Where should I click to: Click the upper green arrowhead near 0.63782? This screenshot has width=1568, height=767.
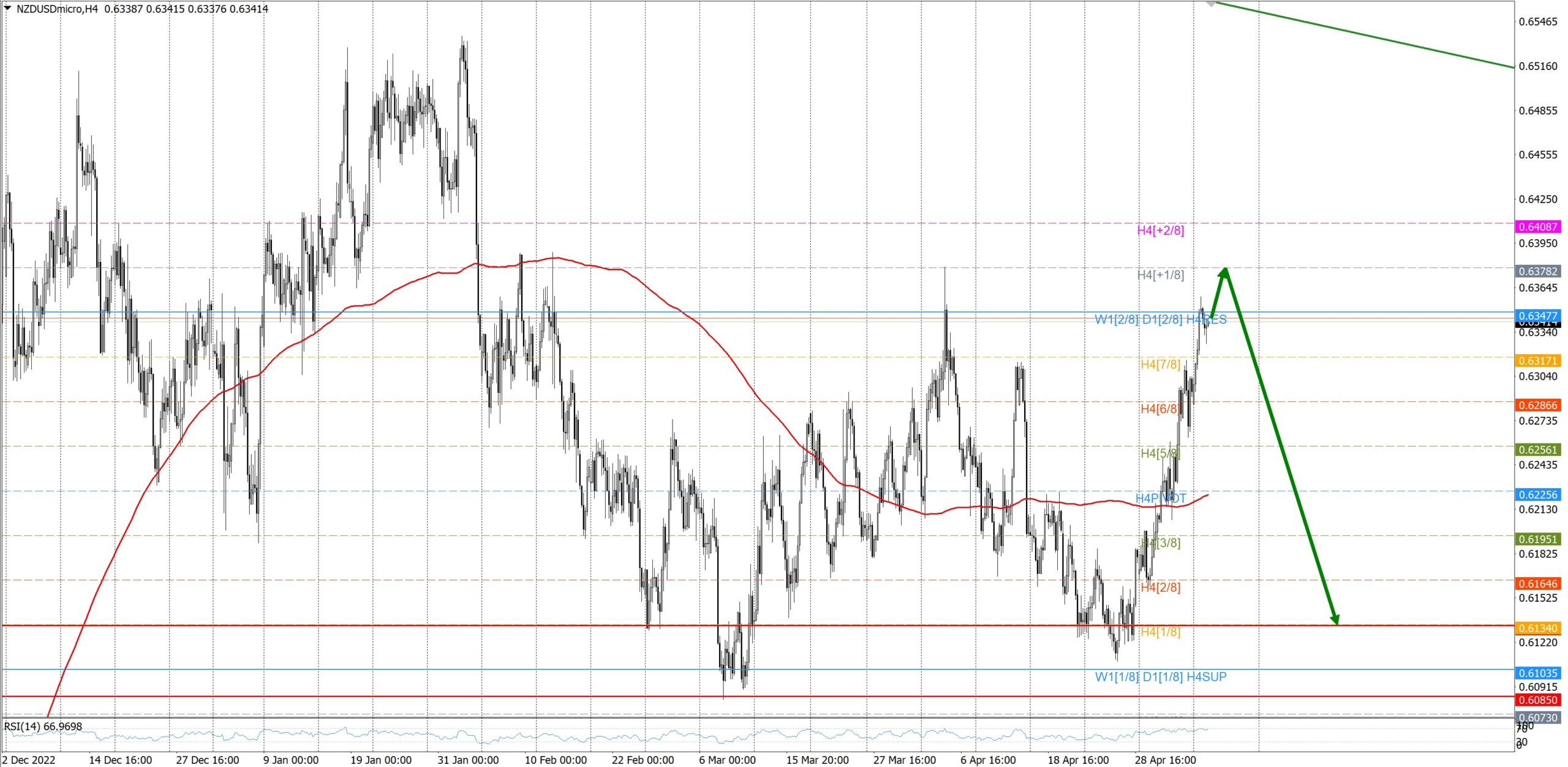[1224, 273]
